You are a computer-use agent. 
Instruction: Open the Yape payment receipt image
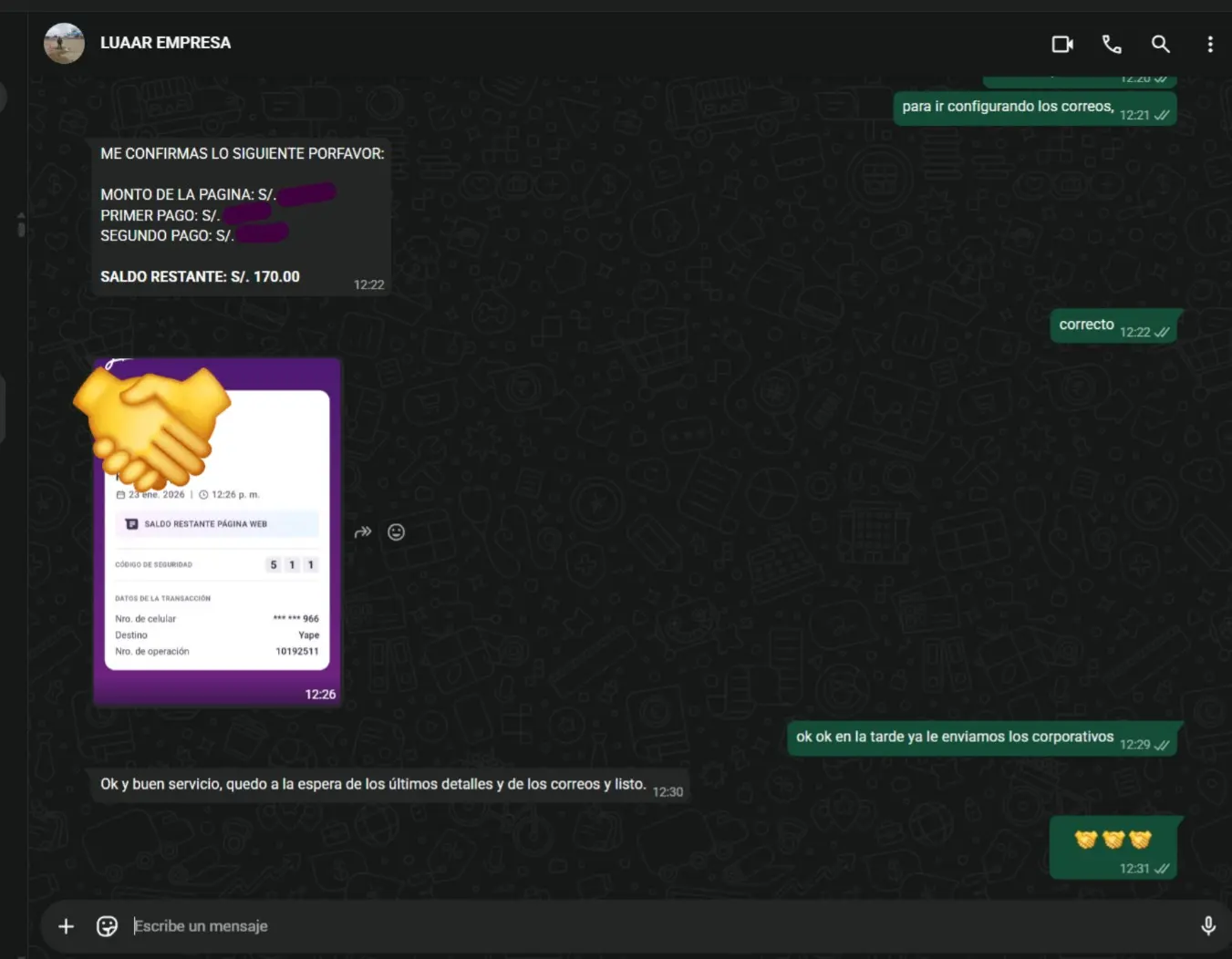[x=217, y=532]
